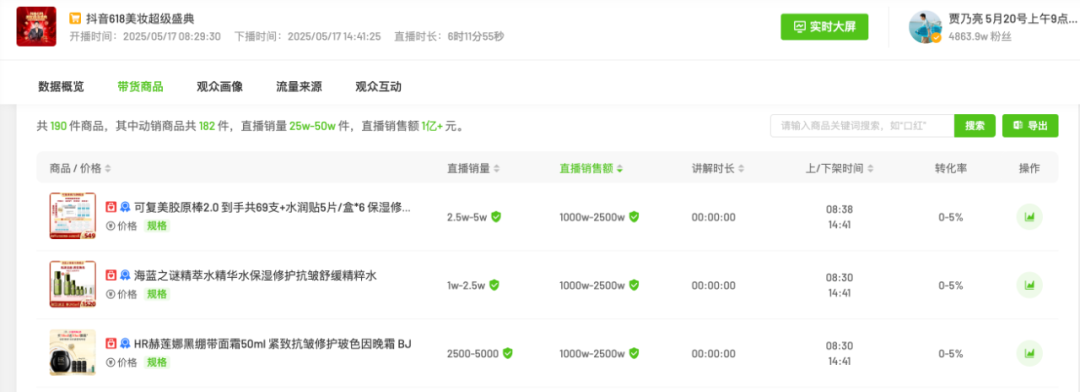The image size is (1080, 392).
Task: Click verified check beside HR赫莲娜 1000w-2500w revenue
Action: tap(634, 353)
